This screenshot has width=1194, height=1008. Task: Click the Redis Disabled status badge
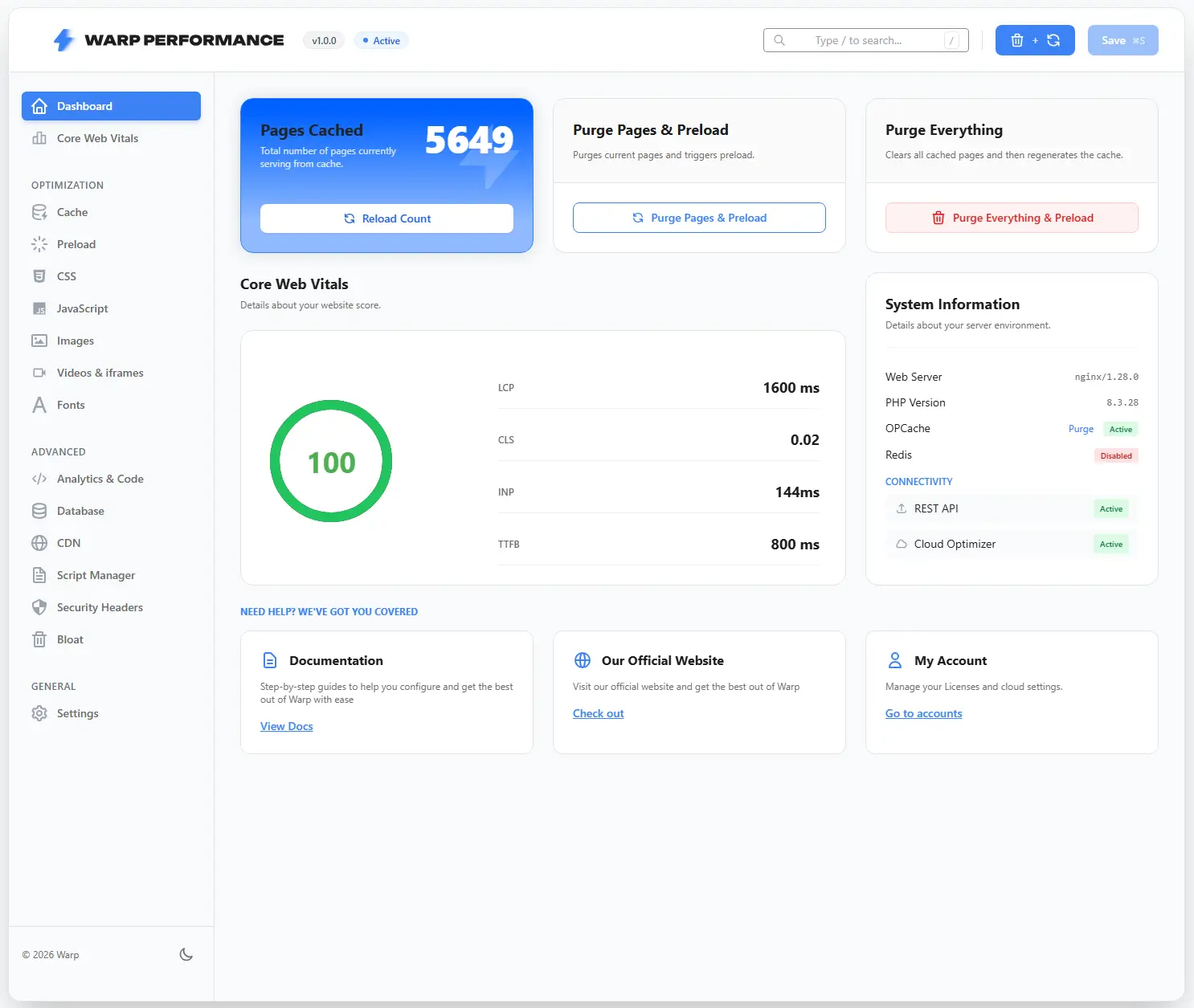[x=1116, y=455]
